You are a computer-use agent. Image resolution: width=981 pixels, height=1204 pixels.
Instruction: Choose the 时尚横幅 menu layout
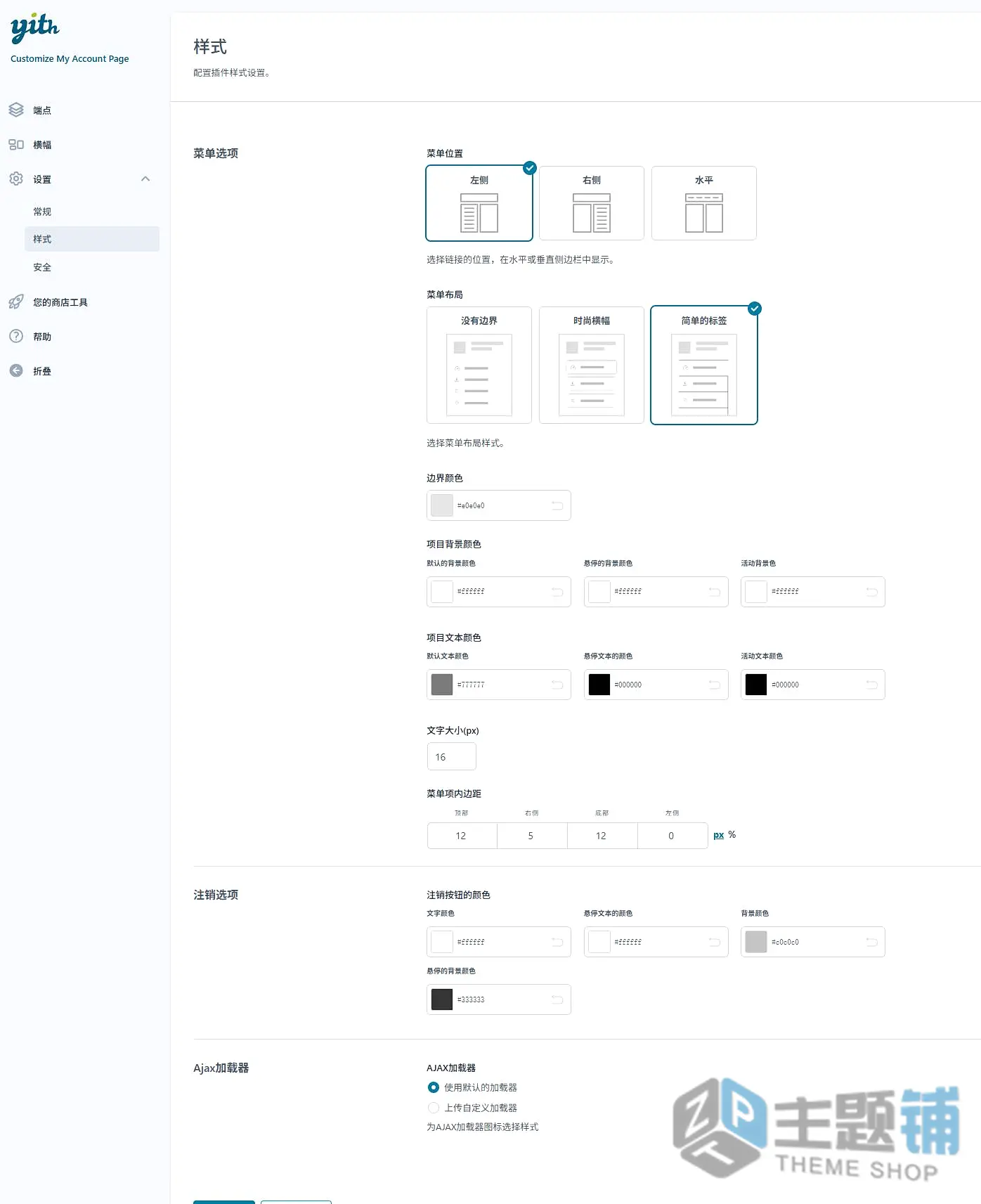point(592,365)
